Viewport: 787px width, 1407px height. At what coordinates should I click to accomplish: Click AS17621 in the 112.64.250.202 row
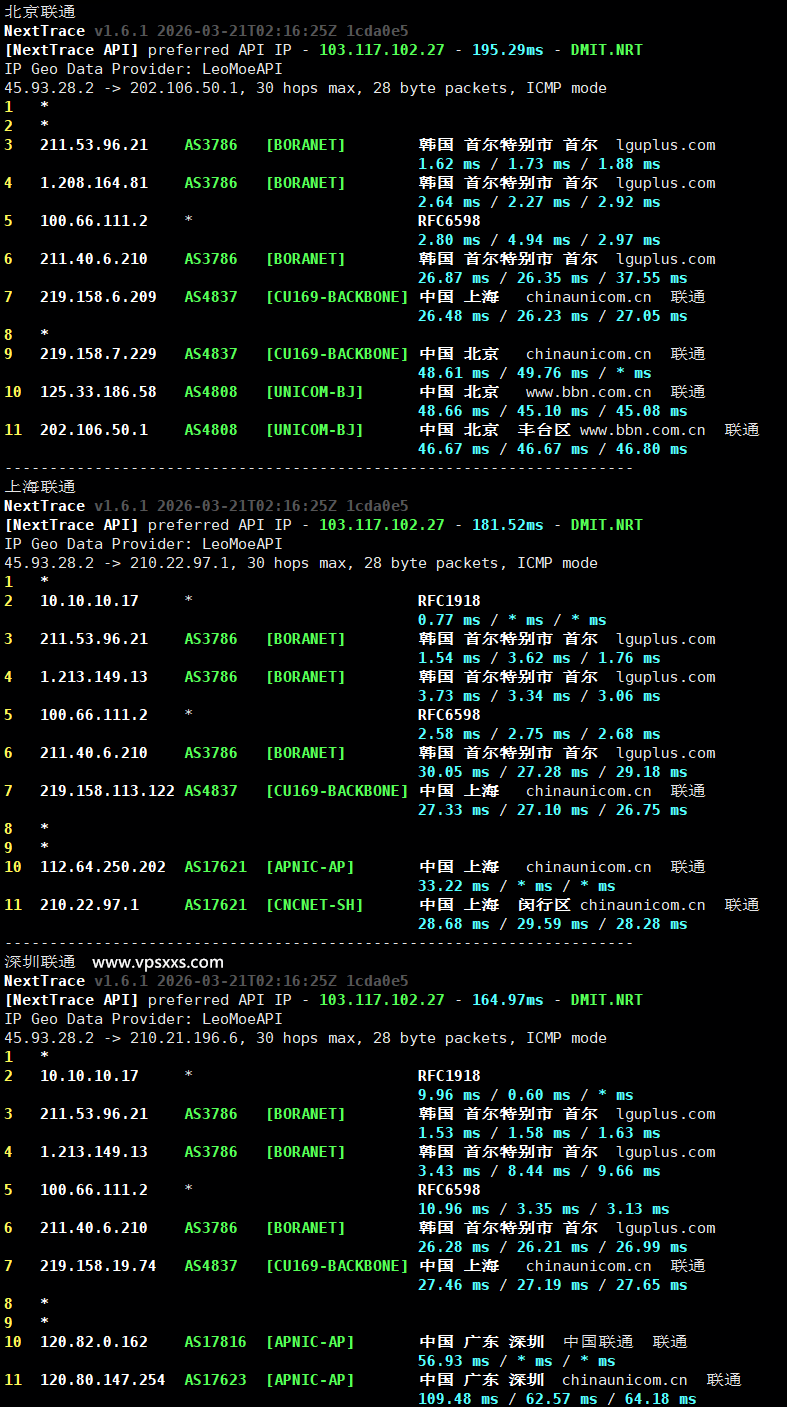point(215,867)
